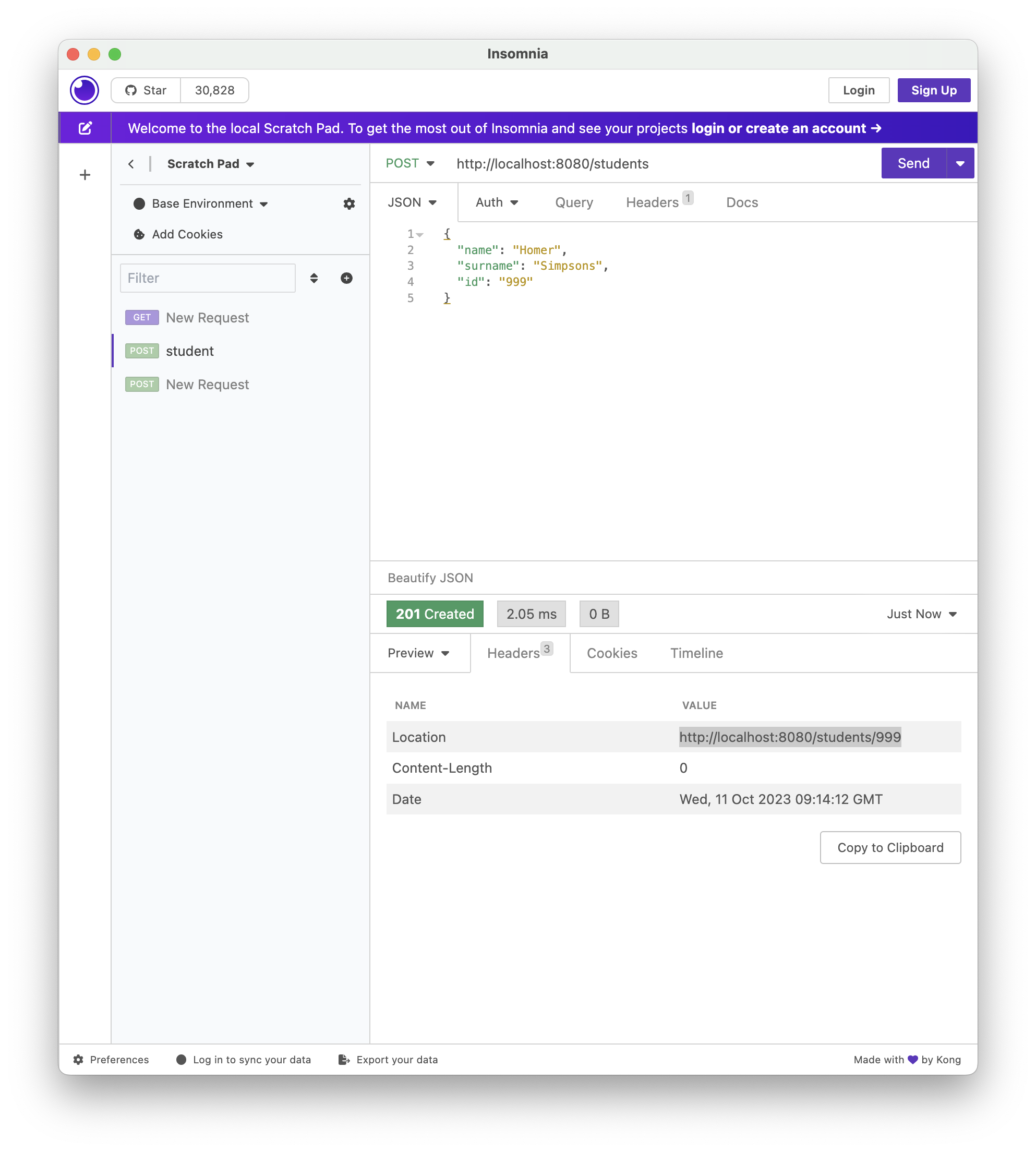Viewport: 1036px width, 1152px height.
Task: Click the Location header name cell
Action: [x=418, y=737]
